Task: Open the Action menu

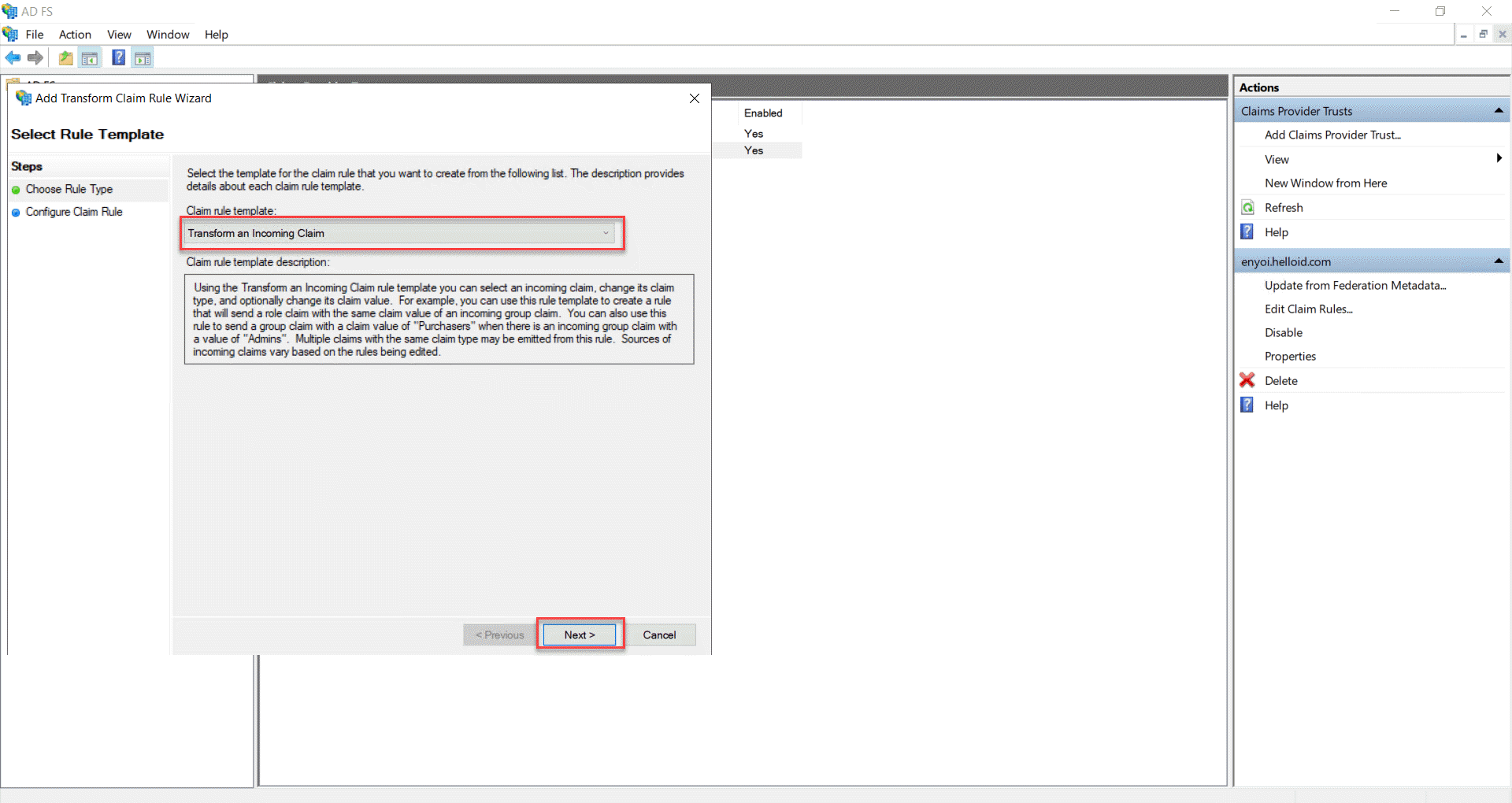Action: 75,34
